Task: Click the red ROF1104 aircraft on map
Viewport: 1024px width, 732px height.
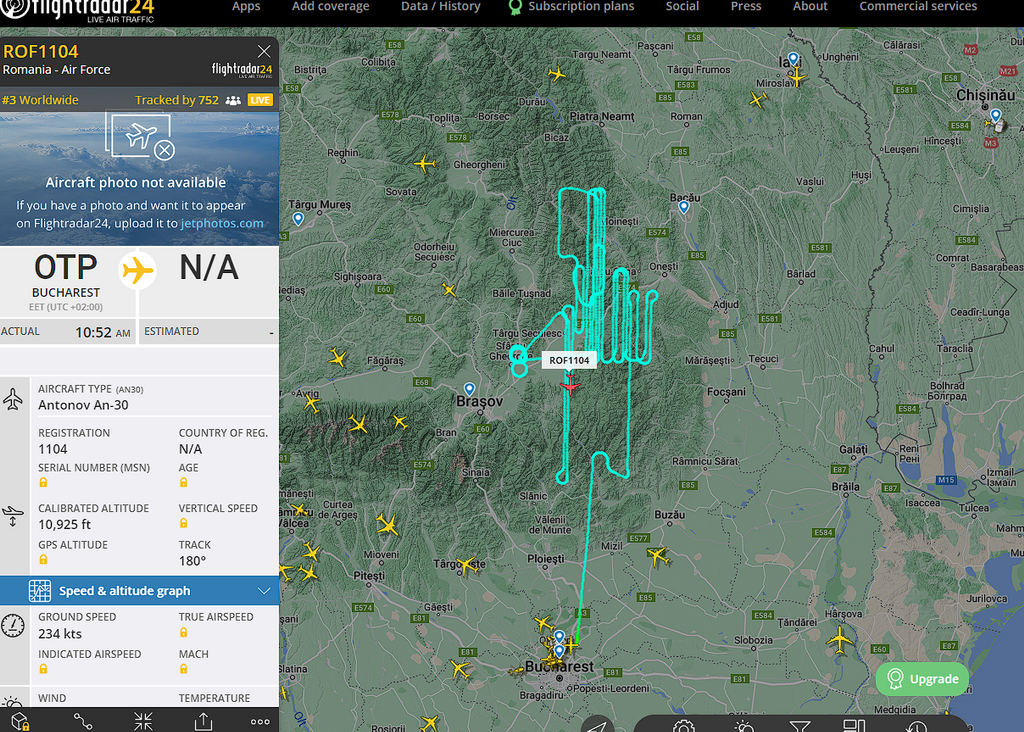Action: [x=570, y=385]
